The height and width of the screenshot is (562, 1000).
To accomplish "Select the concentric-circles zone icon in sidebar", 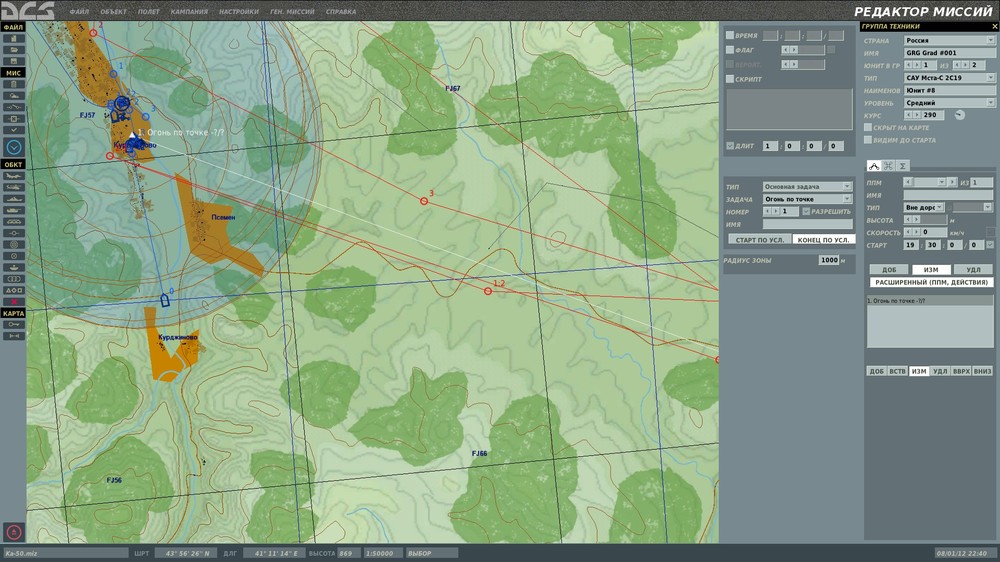I will (13, 244).
